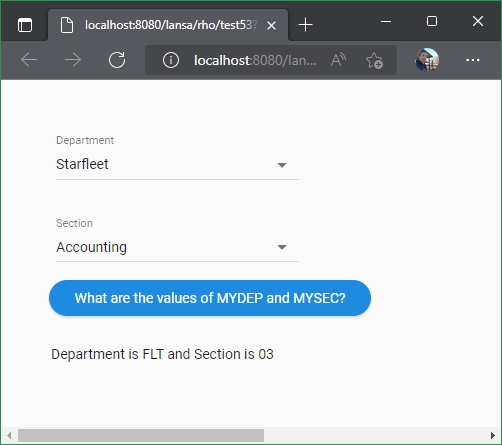This screenshot has width=502, height=445.
Task: Click horizontal scrollbar left arrow
Action: [9, 435]
